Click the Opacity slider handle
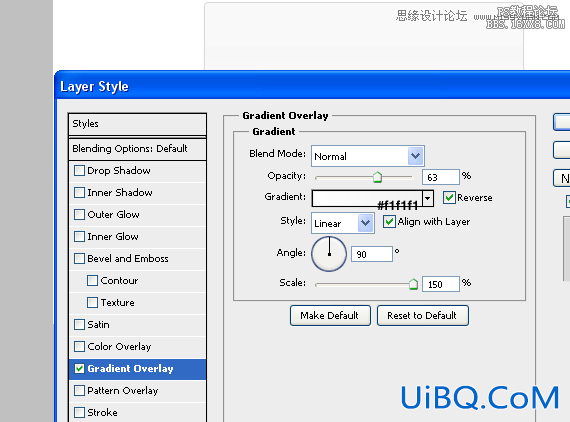Screen dimensions: 570x422 click(377, 177)
